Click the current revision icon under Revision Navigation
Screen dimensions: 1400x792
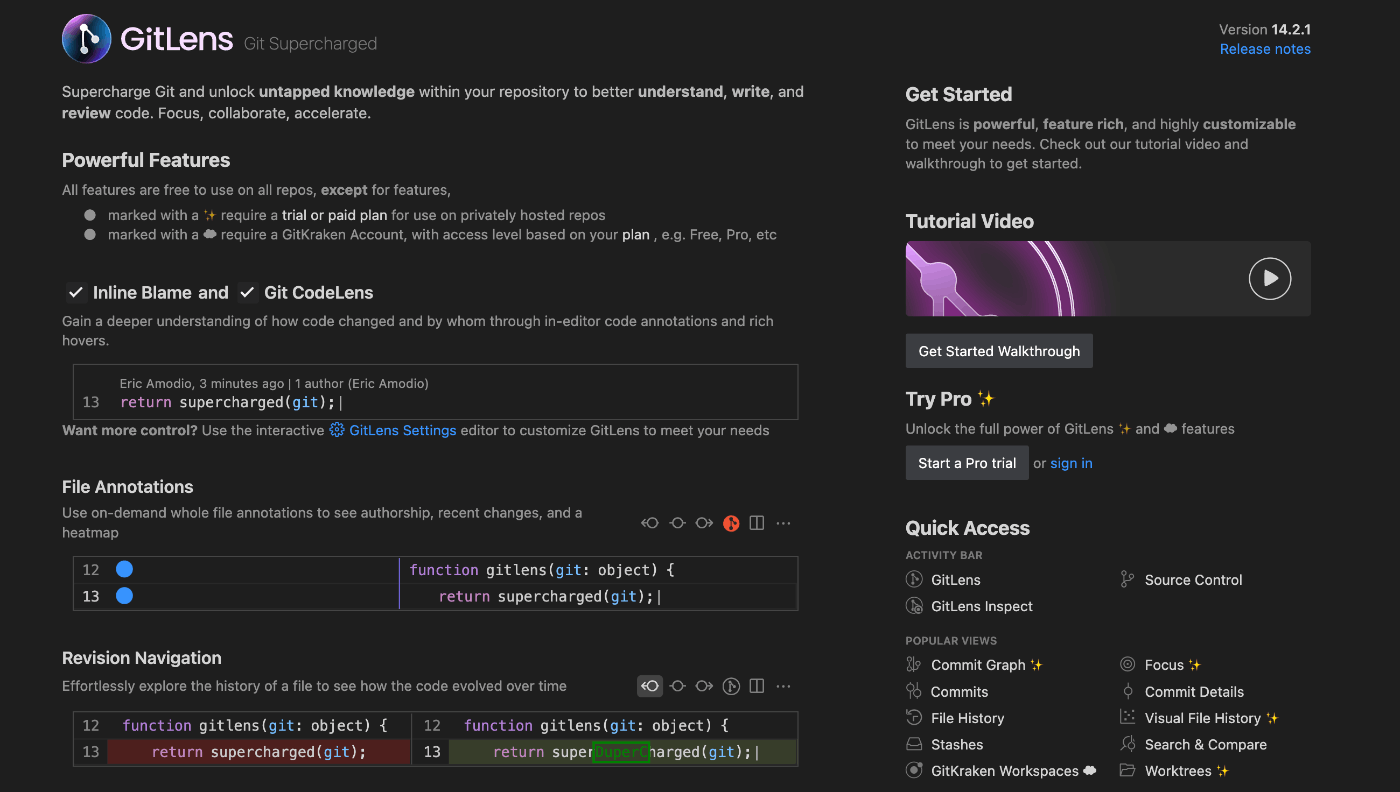677,686
